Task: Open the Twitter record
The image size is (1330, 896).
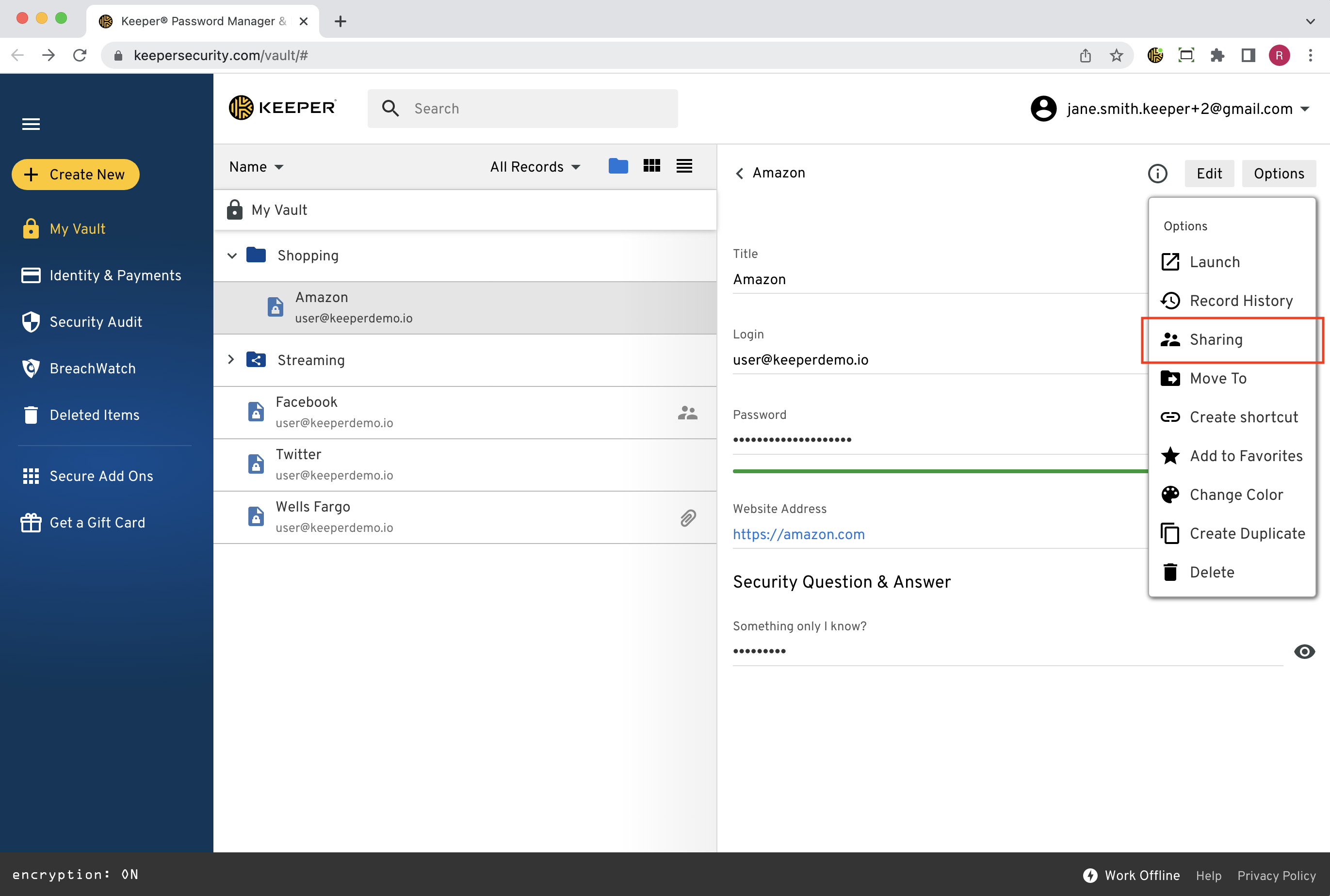Action: click(465, 464)
